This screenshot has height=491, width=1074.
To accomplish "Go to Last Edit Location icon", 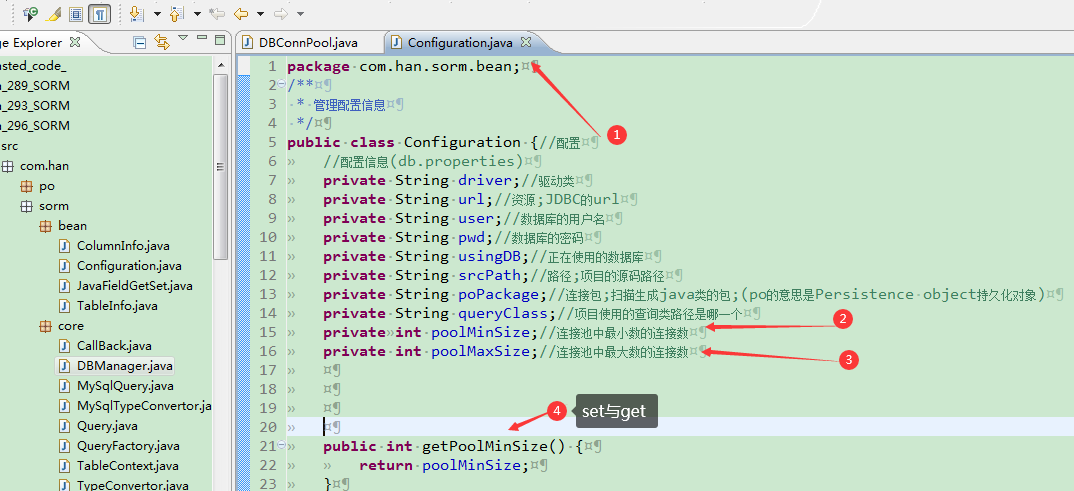I will pos(217,13).
